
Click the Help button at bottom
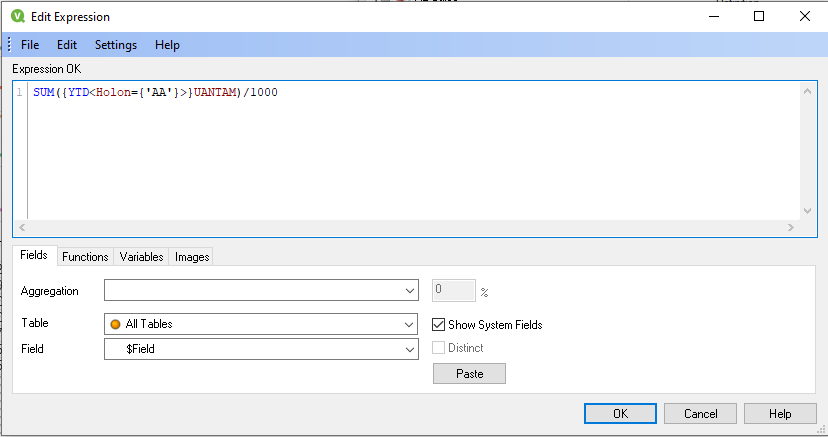pyautogui.click(x=780, y=414)
